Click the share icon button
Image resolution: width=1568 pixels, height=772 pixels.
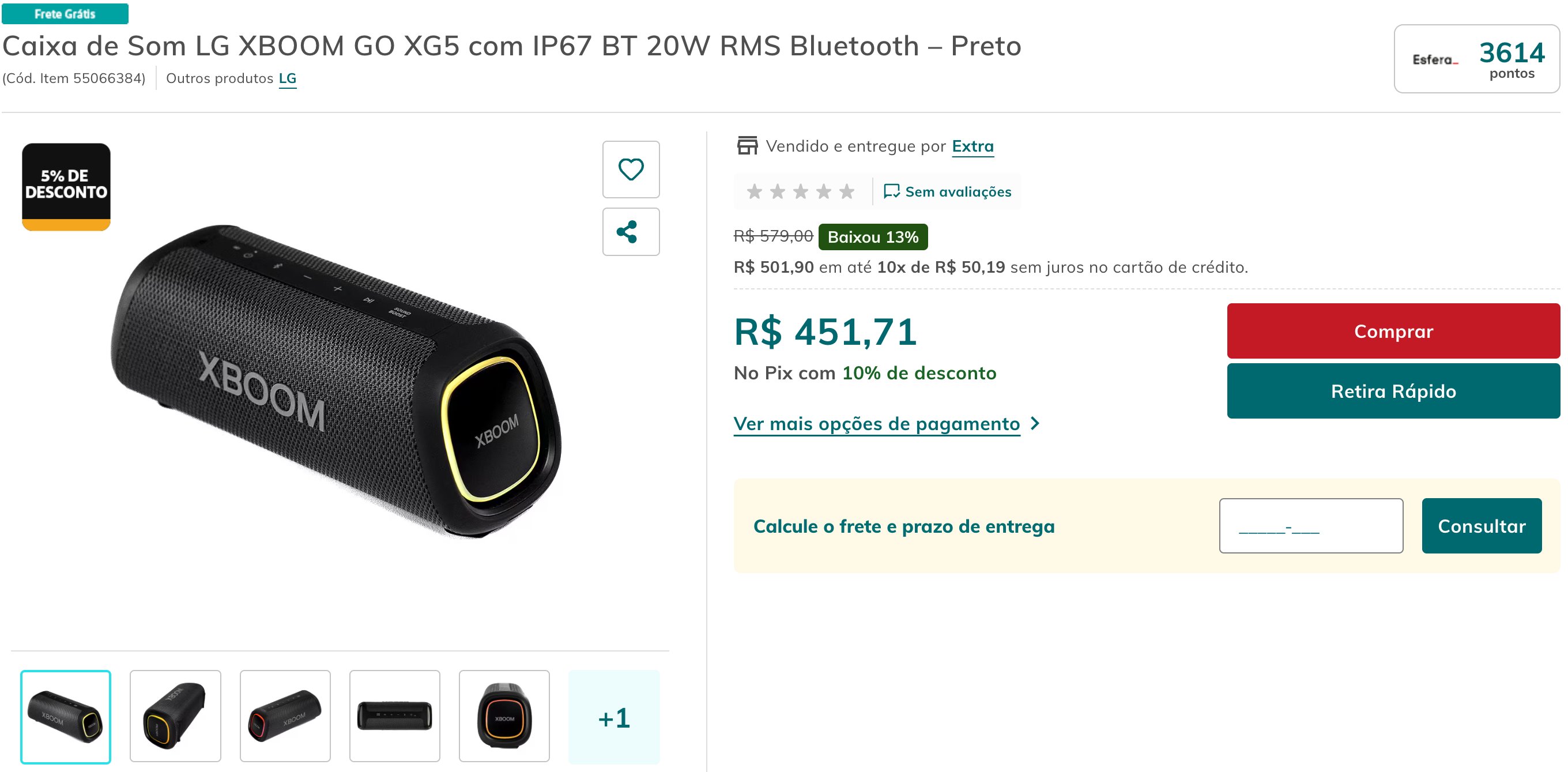tap(631, 232)
